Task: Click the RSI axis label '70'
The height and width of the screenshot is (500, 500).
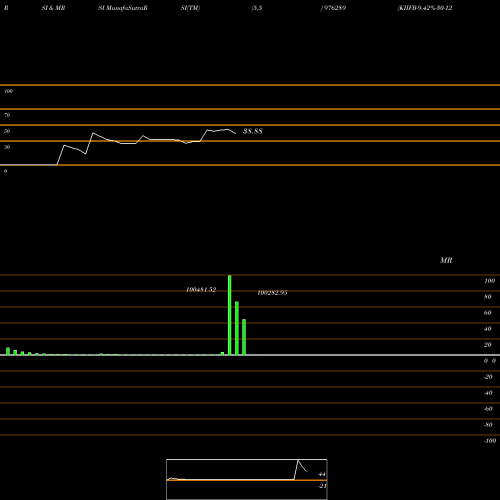Action: pos(7,115)
